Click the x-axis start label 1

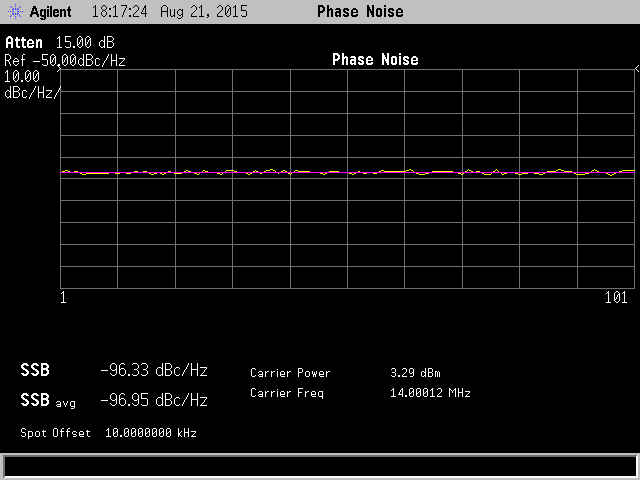click(63, 298)
